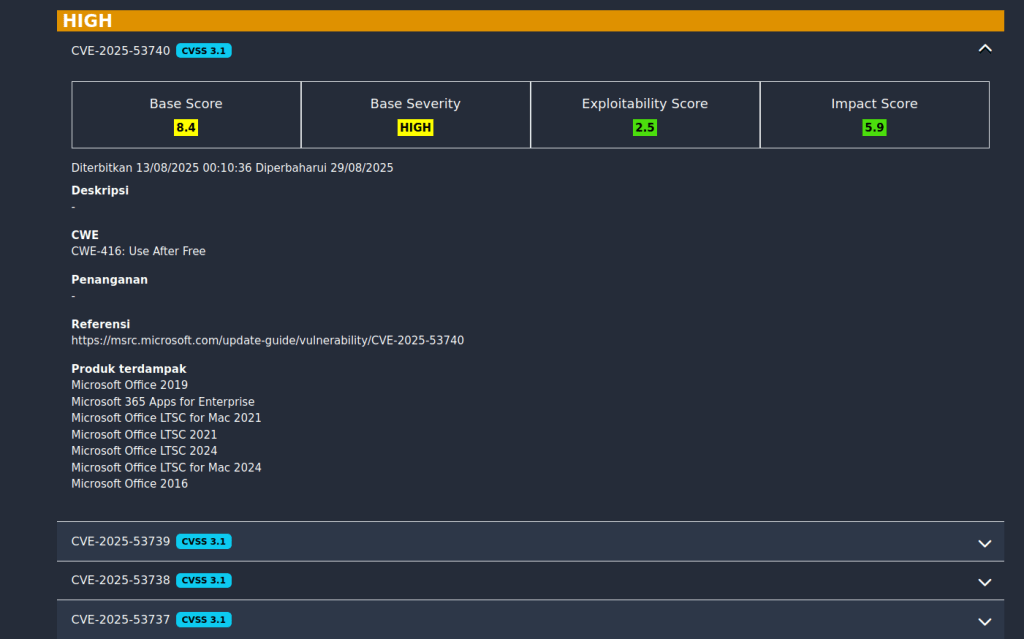
Task: Click Microsoft Office LTSC for Mac 2021
Action: pyautogui.click(x=166, y=418)
